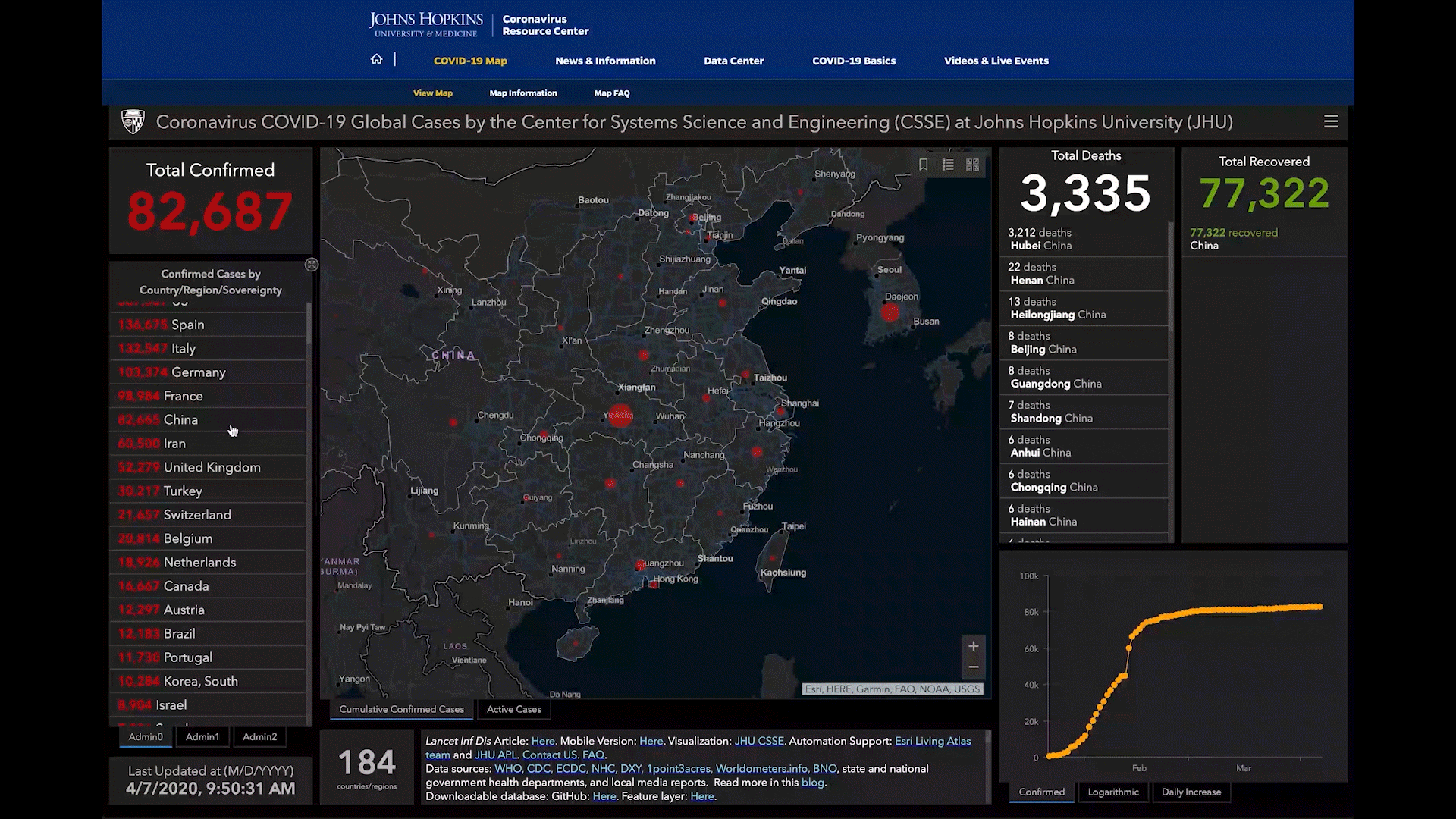This screenshot has height=819, width=1456.
Task: Open the COVID-19 Map menu
Action: [x=470, y=61]
